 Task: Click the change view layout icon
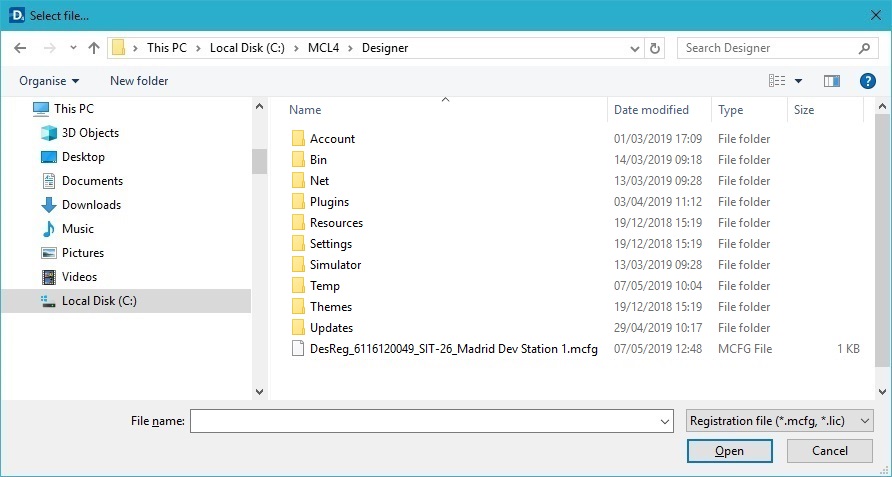777,81
